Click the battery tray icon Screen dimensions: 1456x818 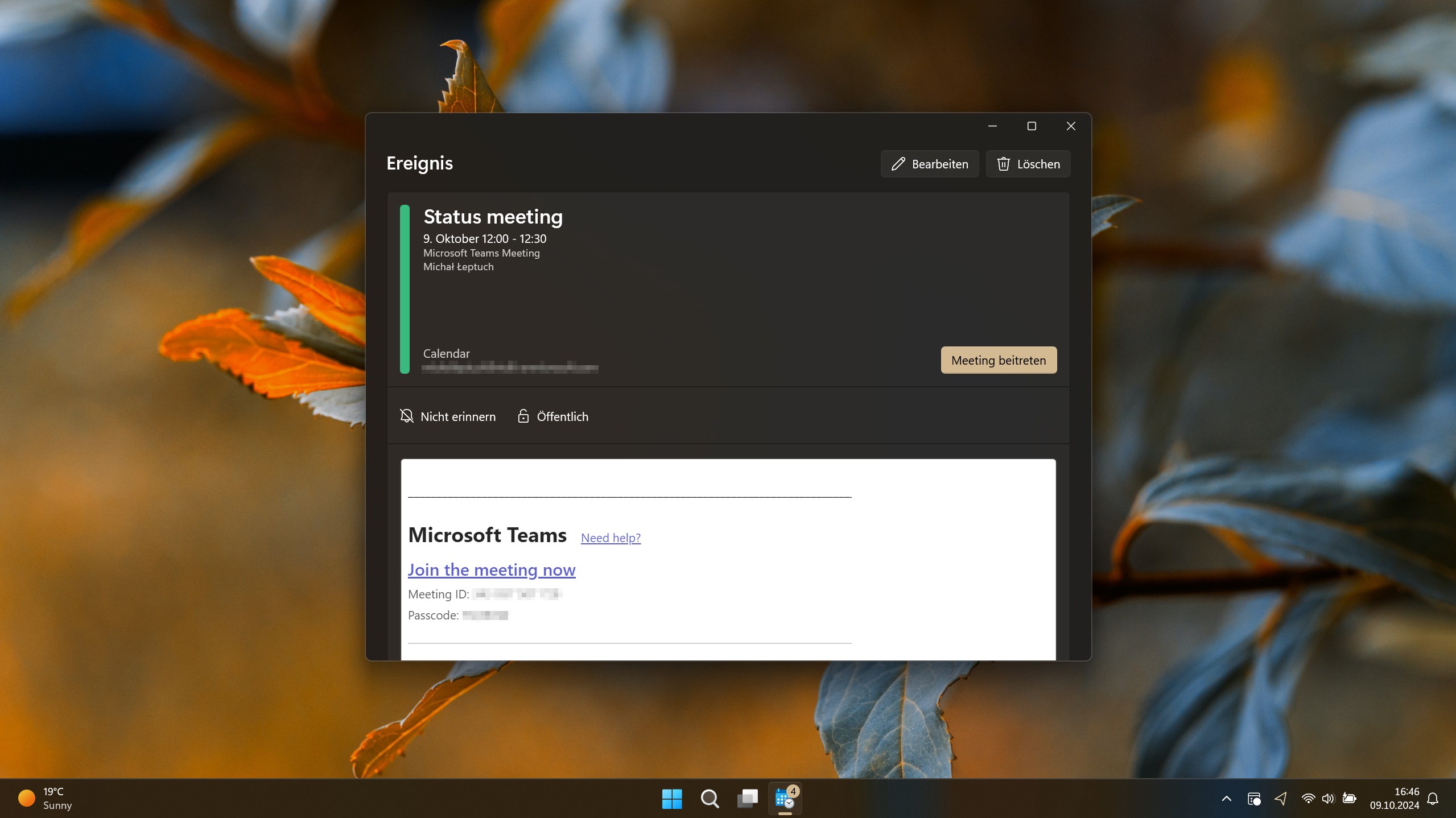[x=1349, y=799]
